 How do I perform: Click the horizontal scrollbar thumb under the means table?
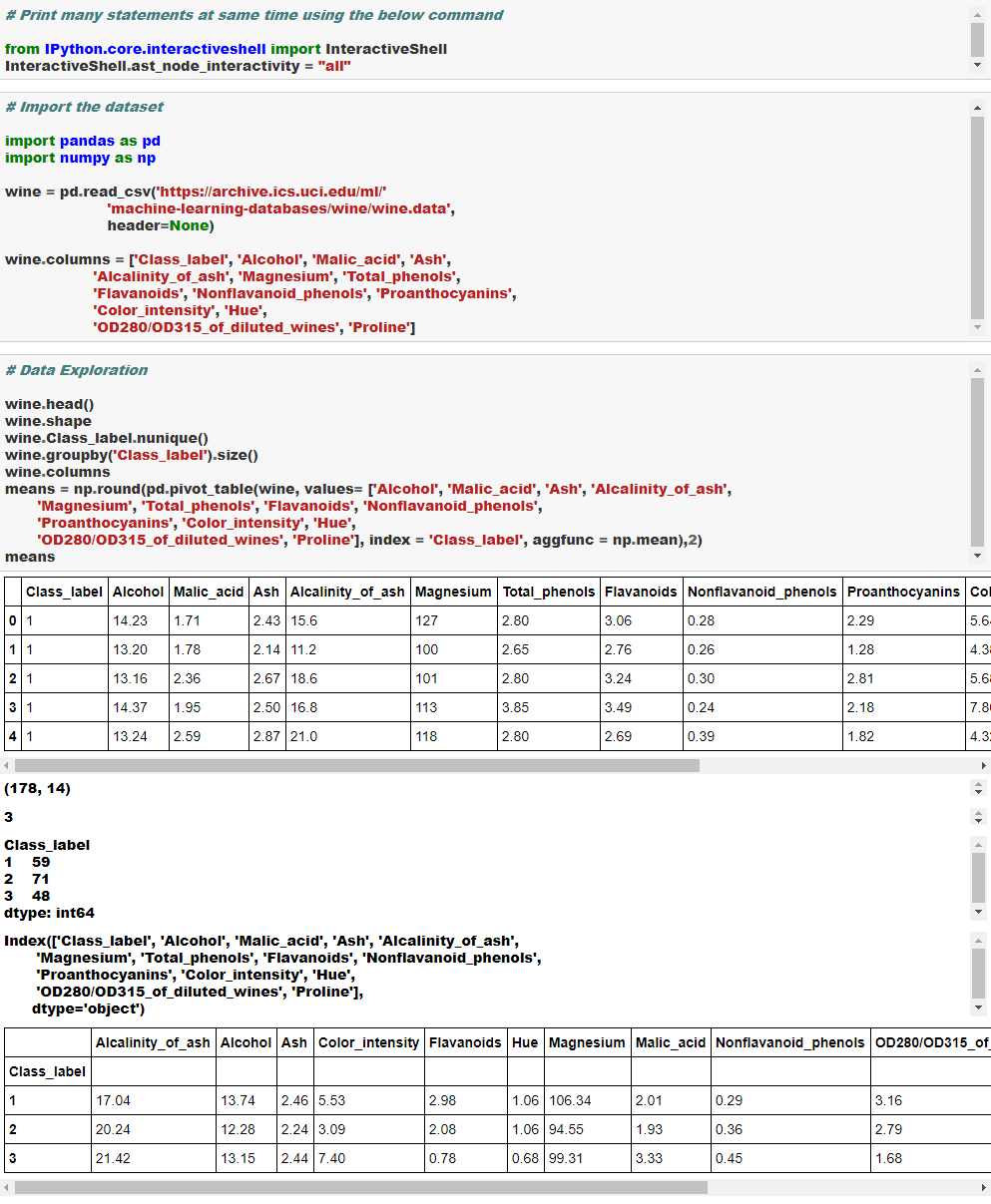pyautogui.click(x=361, y=1188)
